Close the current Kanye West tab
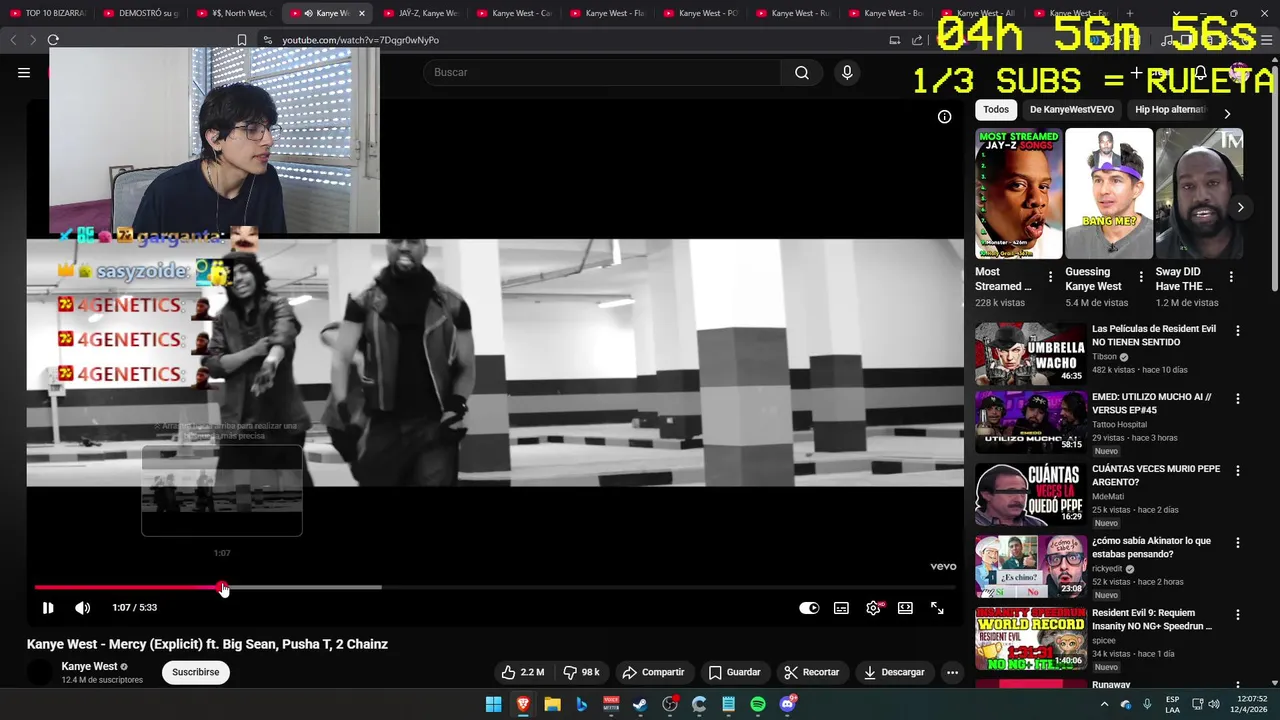 pos(362,13)
